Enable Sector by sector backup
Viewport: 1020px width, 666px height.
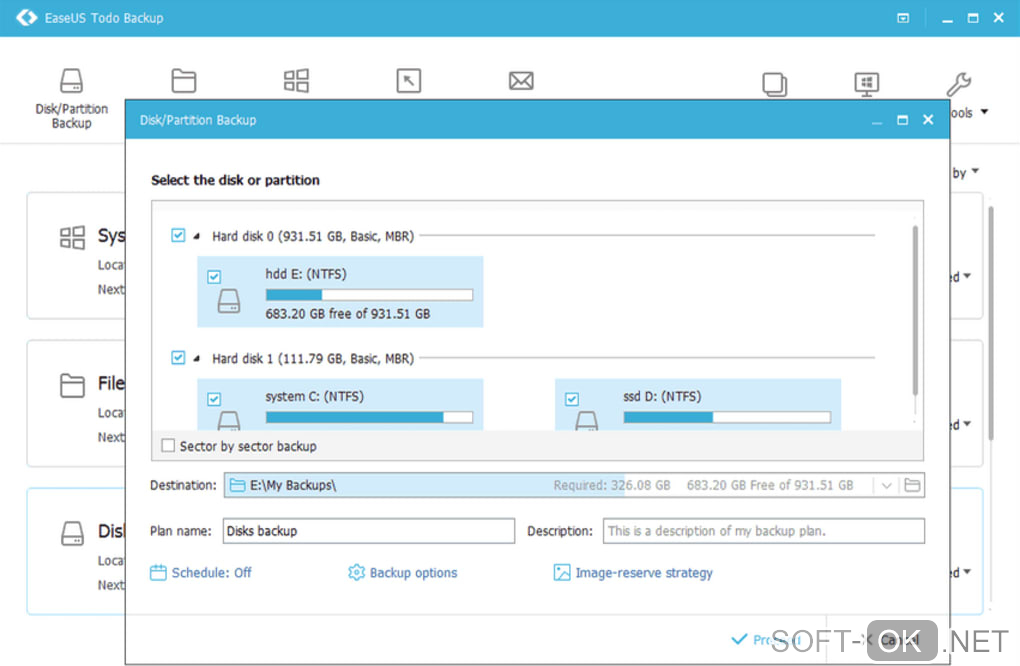click(x=168, y=446)
